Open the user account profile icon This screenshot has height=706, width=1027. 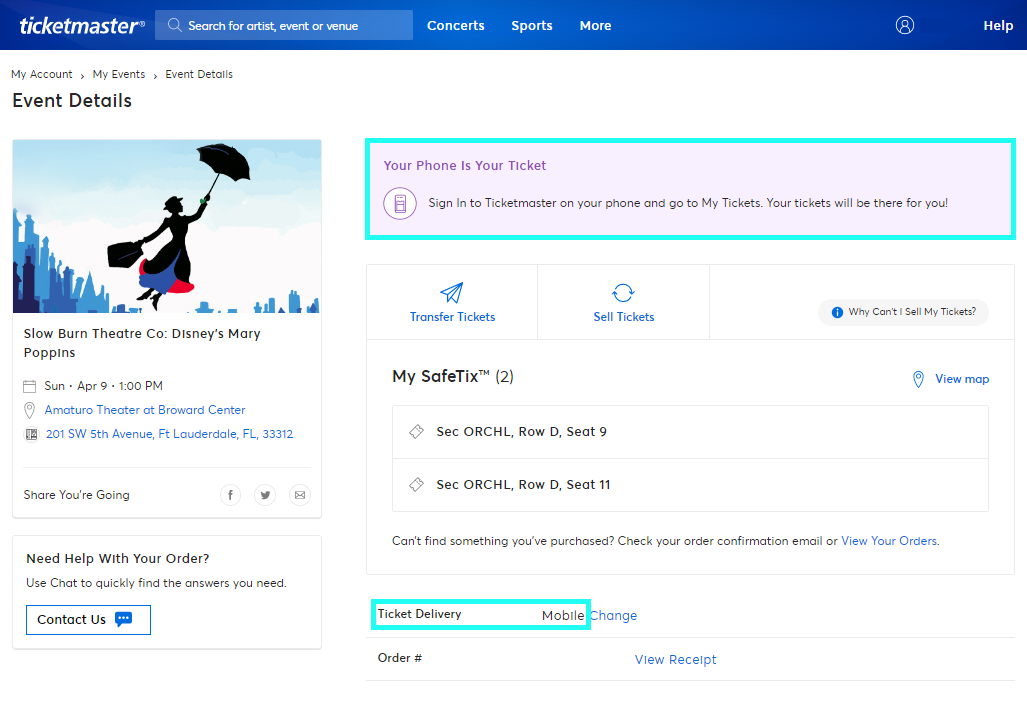tap(905, 25)
